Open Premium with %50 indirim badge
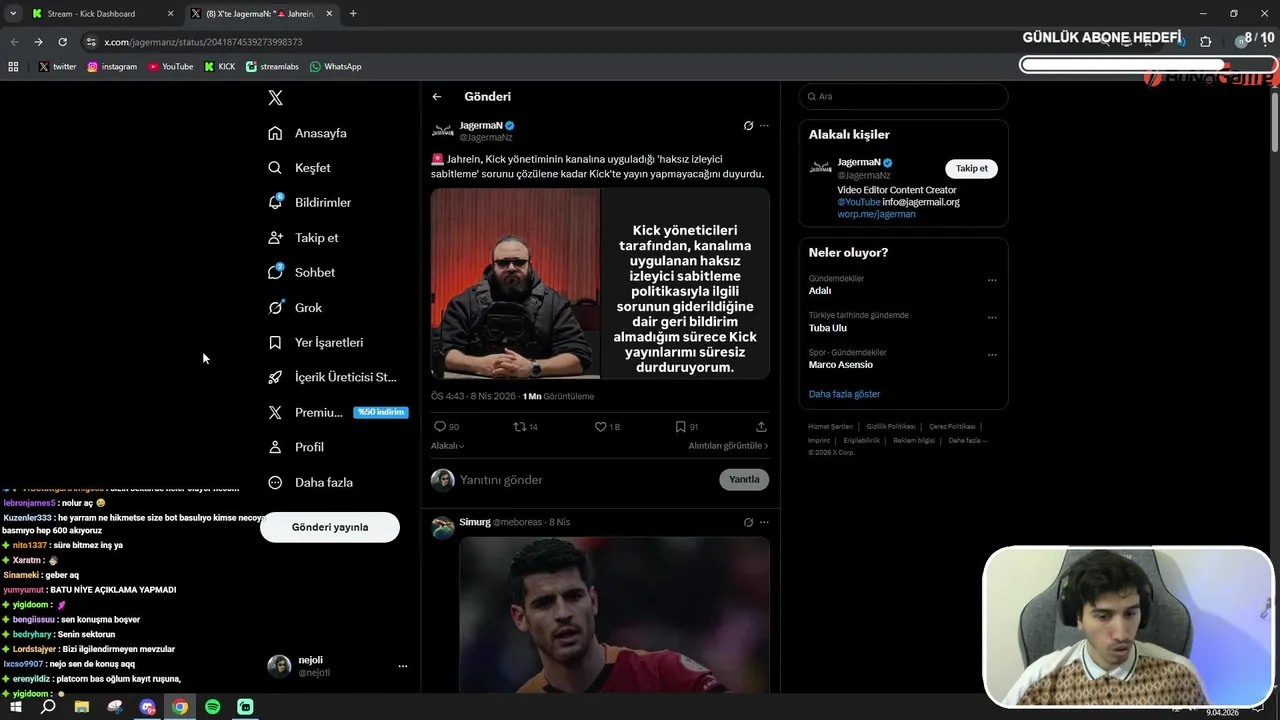 (338, 412)
